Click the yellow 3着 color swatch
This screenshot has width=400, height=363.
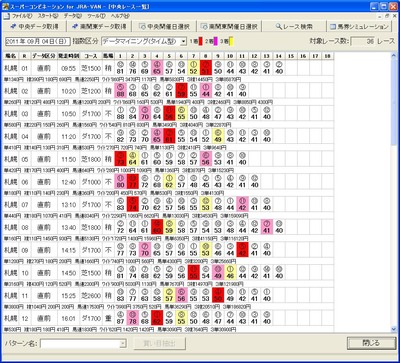231,42
